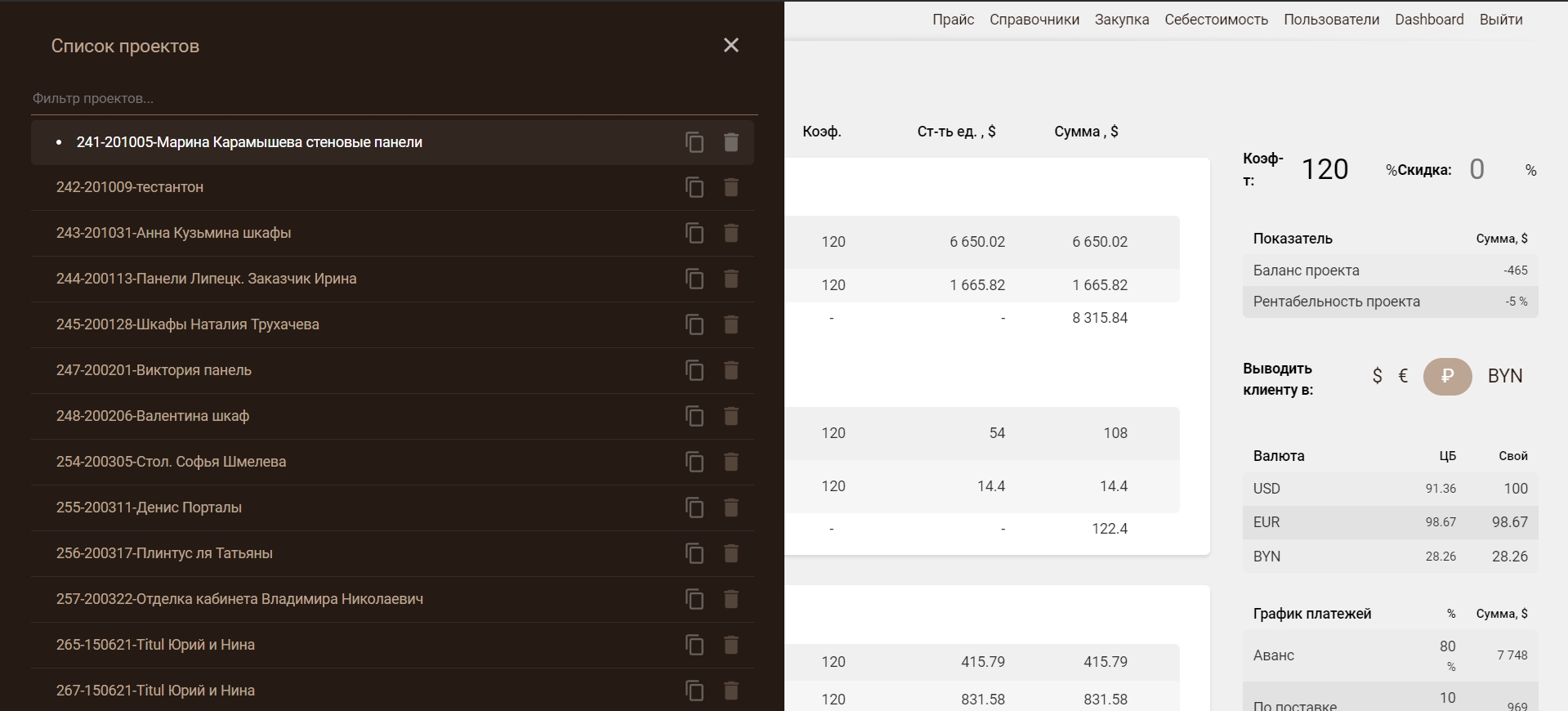This screenshot has width=1568, height=711.
Task: Open project 265-150621-Titul Юрий и Нина
Action: click(x=155, y=645)
